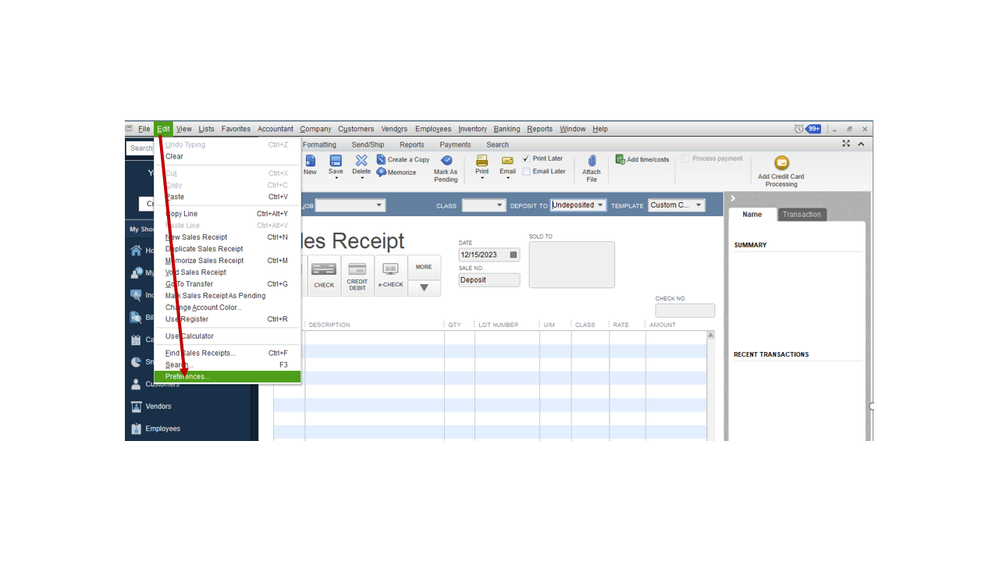Open the Payments ribbon tab
Image resolution: width=999 pixels, height=562 pixels.
point(455,145)
